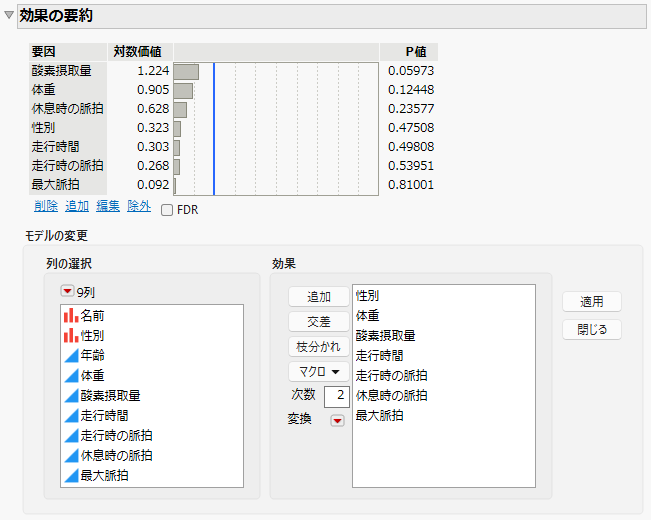Collapse the 効果の要約 disclosure triangle
Screen dimensions: 651x520
click(x=9, y=16)
